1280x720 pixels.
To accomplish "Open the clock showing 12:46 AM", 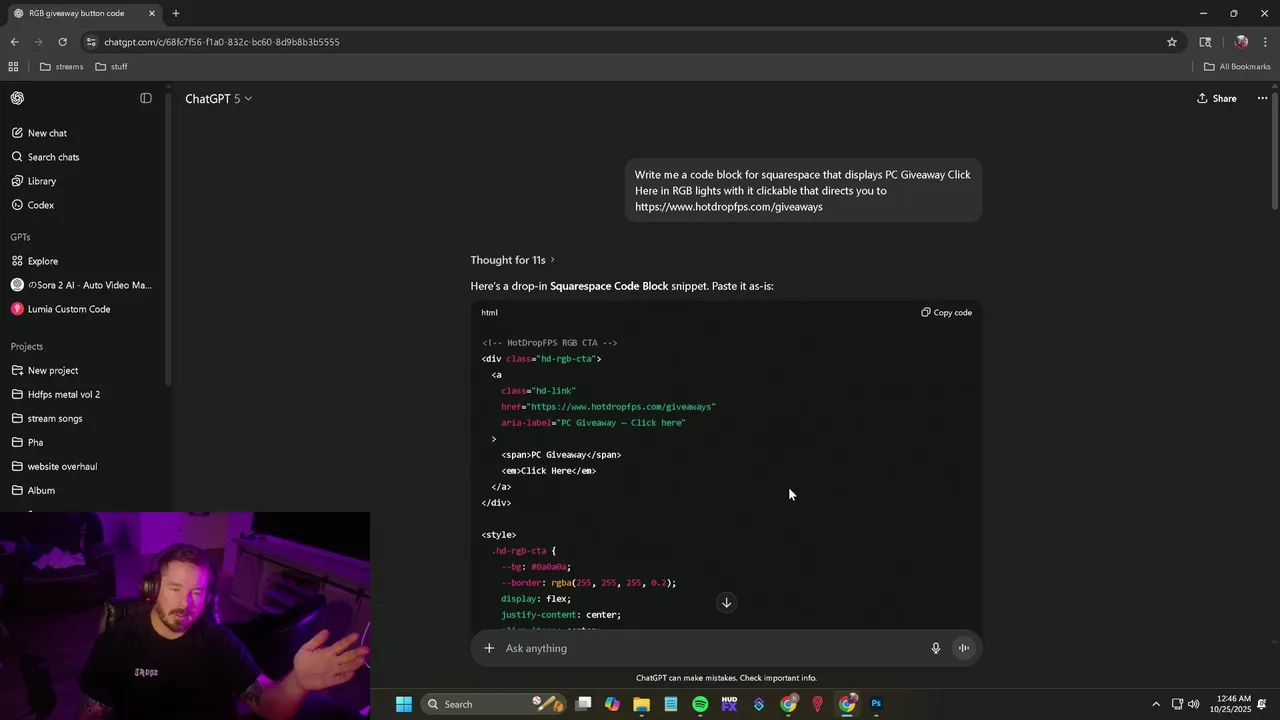I will pos(1231,704).
